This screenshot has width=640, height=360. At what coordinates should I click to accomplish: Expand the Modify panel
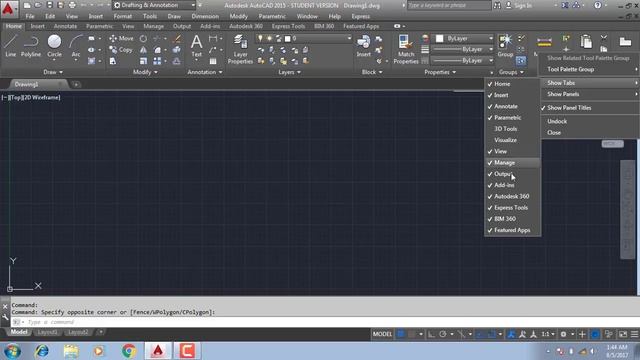pyautogui.click(x=145, y=72)
